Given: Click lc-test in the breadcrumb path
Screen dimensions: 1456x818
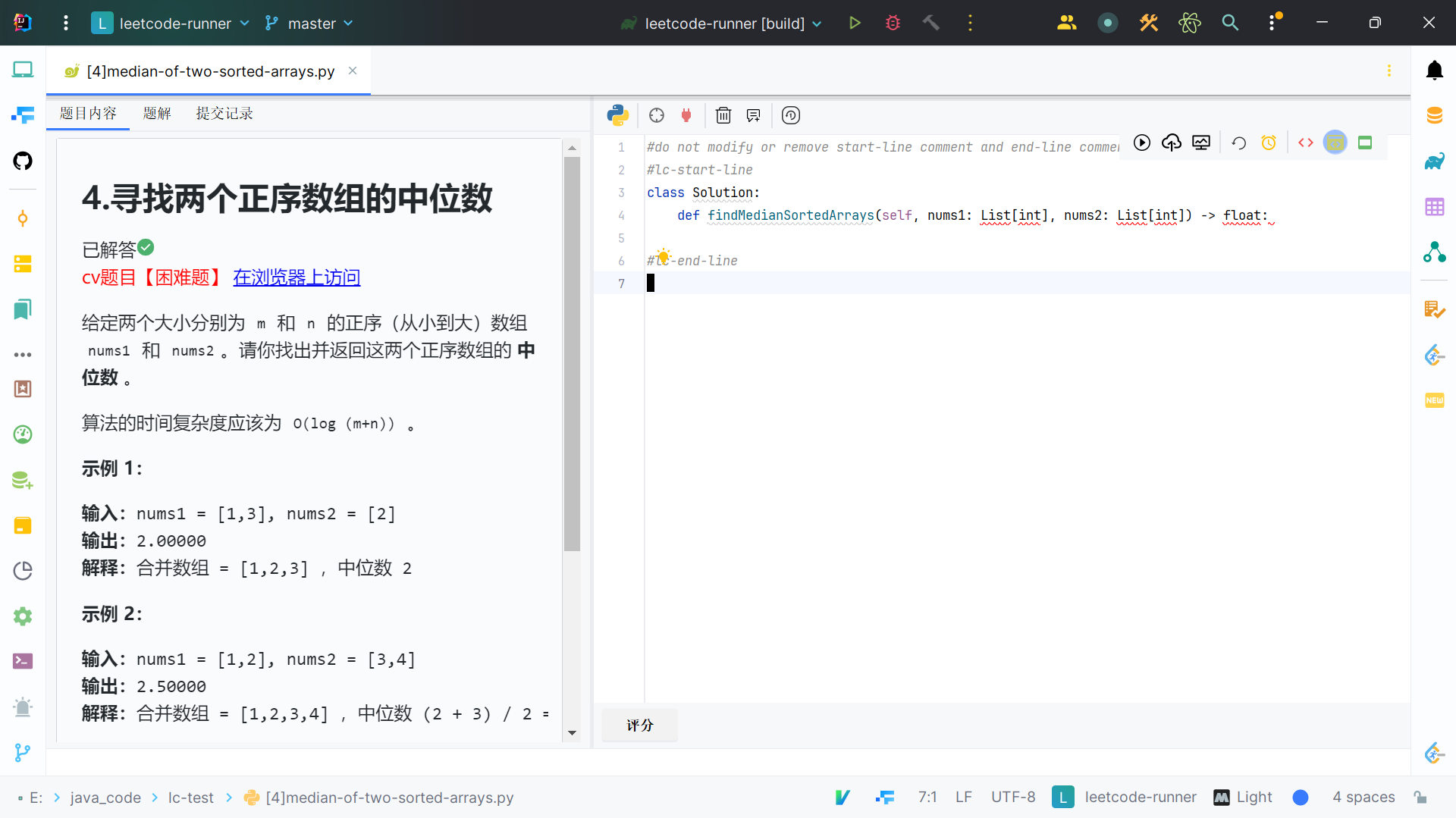Looking at the screenshot, I should (x=190, y=798).
